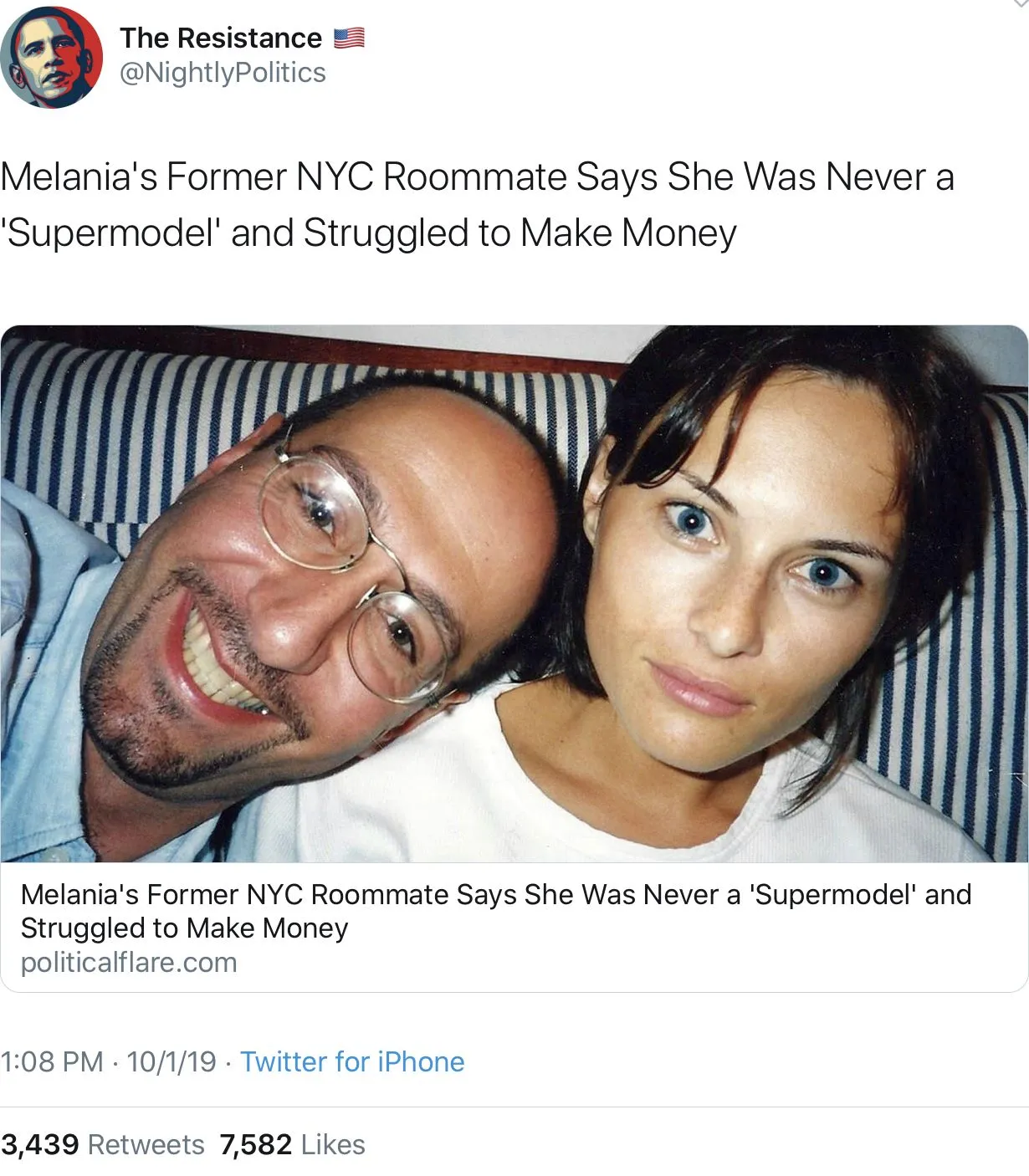
Task: Click the 3,439 retweet count number
Action: click(x=40, y=1144)
